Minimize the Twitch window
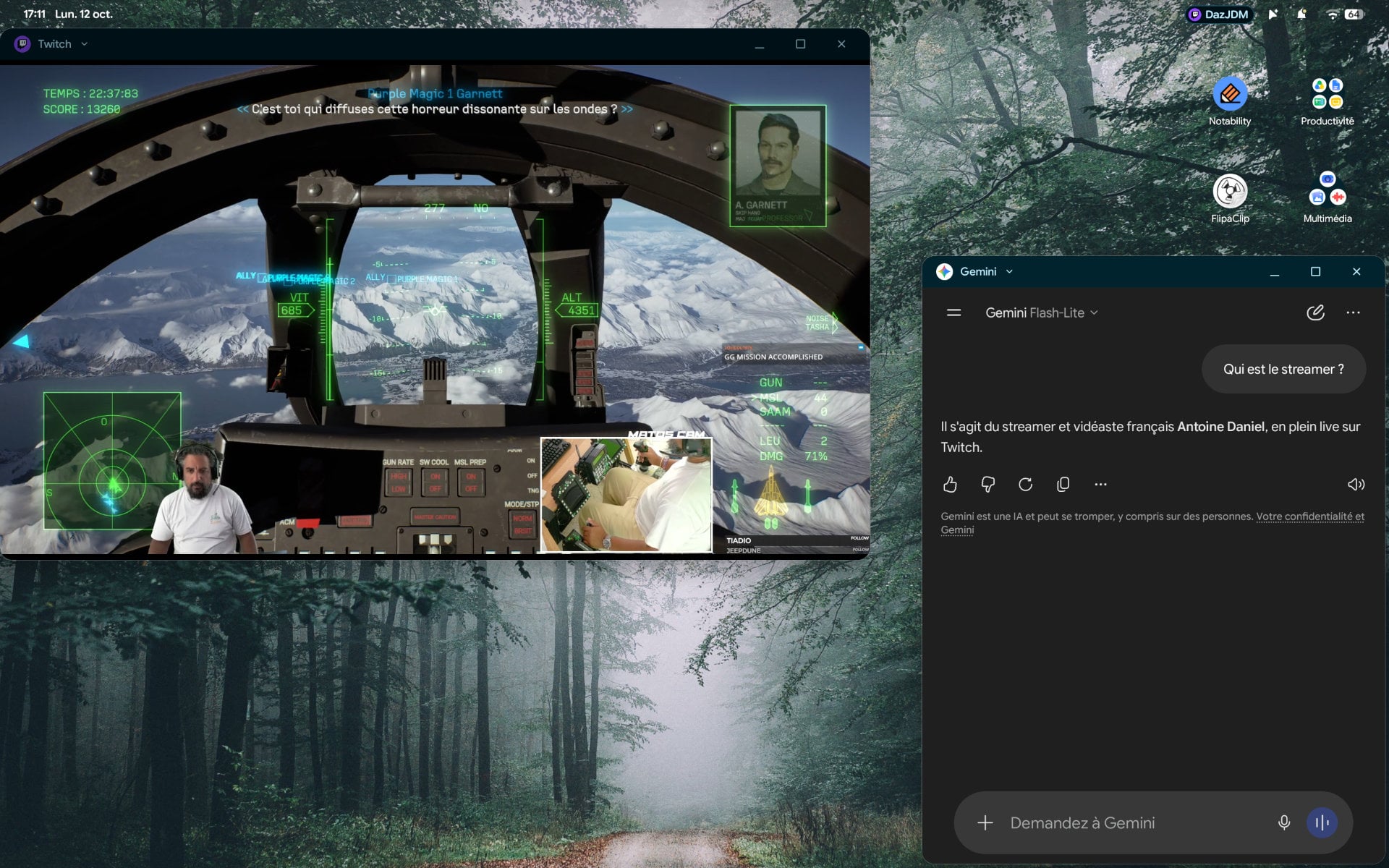Screen dimensions: 1389x868 click(759, 44)
